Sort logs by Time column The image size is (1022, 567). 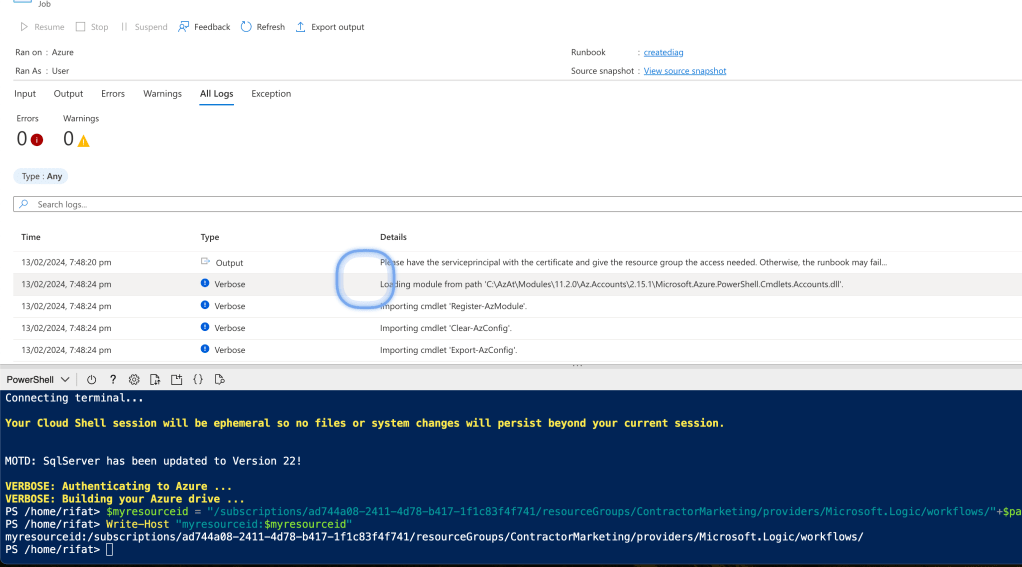31,237
